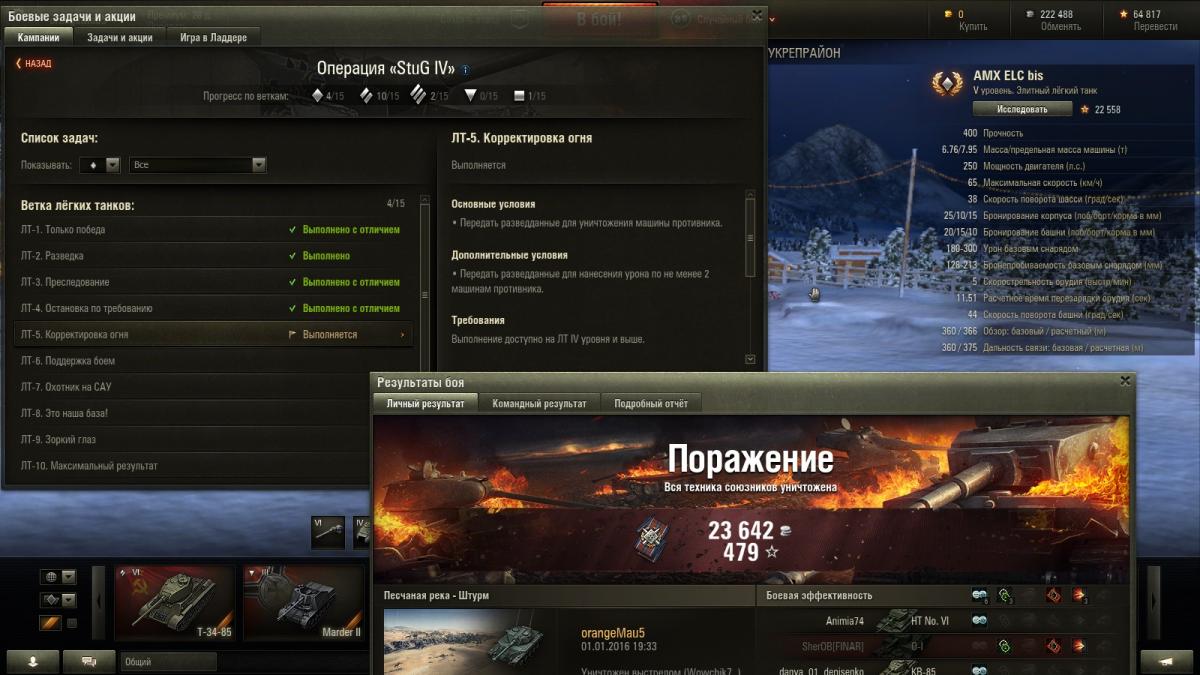Click the gold coins balance icon
Screen dimensions: 1200x675
(947, 14)
